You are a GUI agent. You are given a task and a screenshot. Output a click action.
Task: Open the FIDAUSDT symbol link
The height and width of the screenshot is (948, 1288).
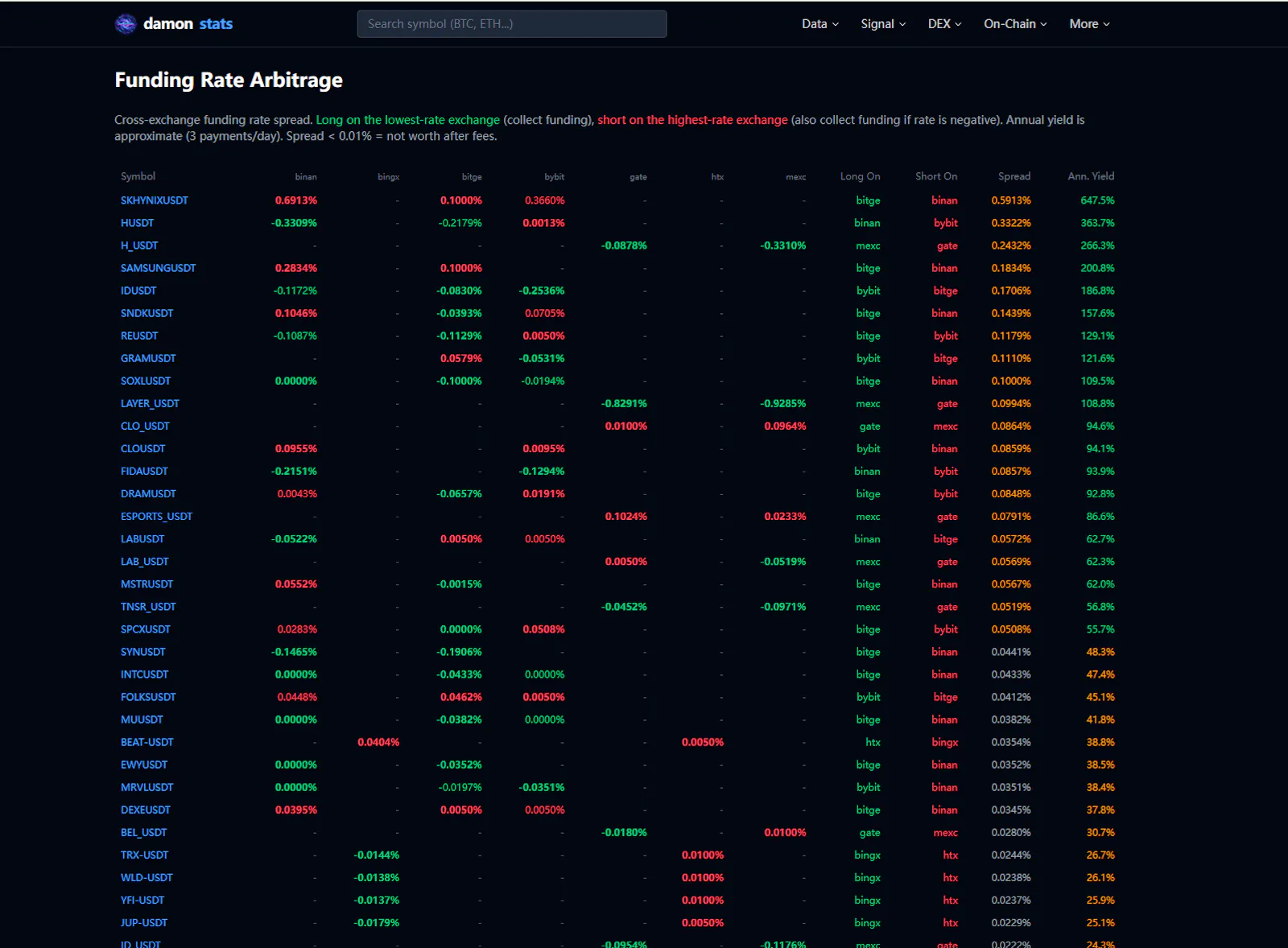pyautogui.click(x=144, y=471)
